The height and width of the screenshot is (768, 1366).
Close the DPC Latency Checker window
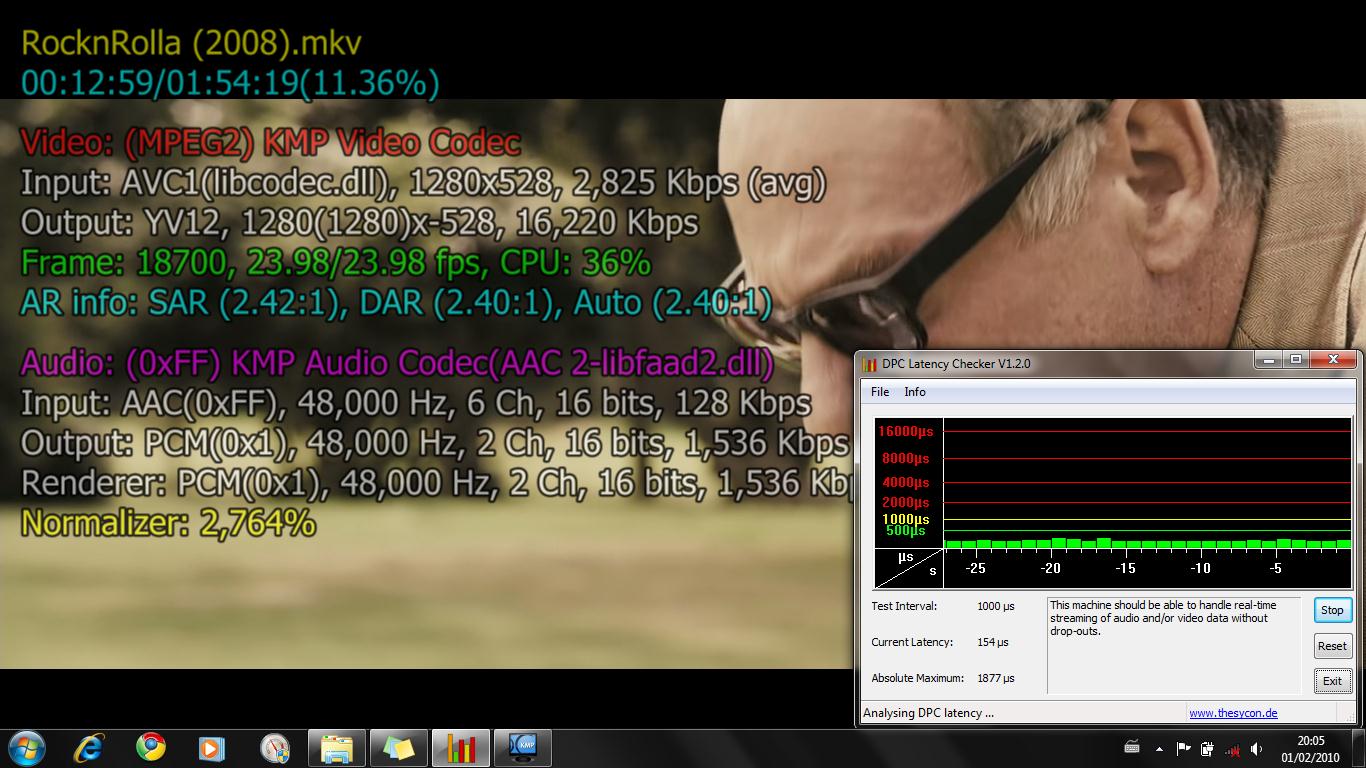pyautogui.click(x=1333, y=359)
